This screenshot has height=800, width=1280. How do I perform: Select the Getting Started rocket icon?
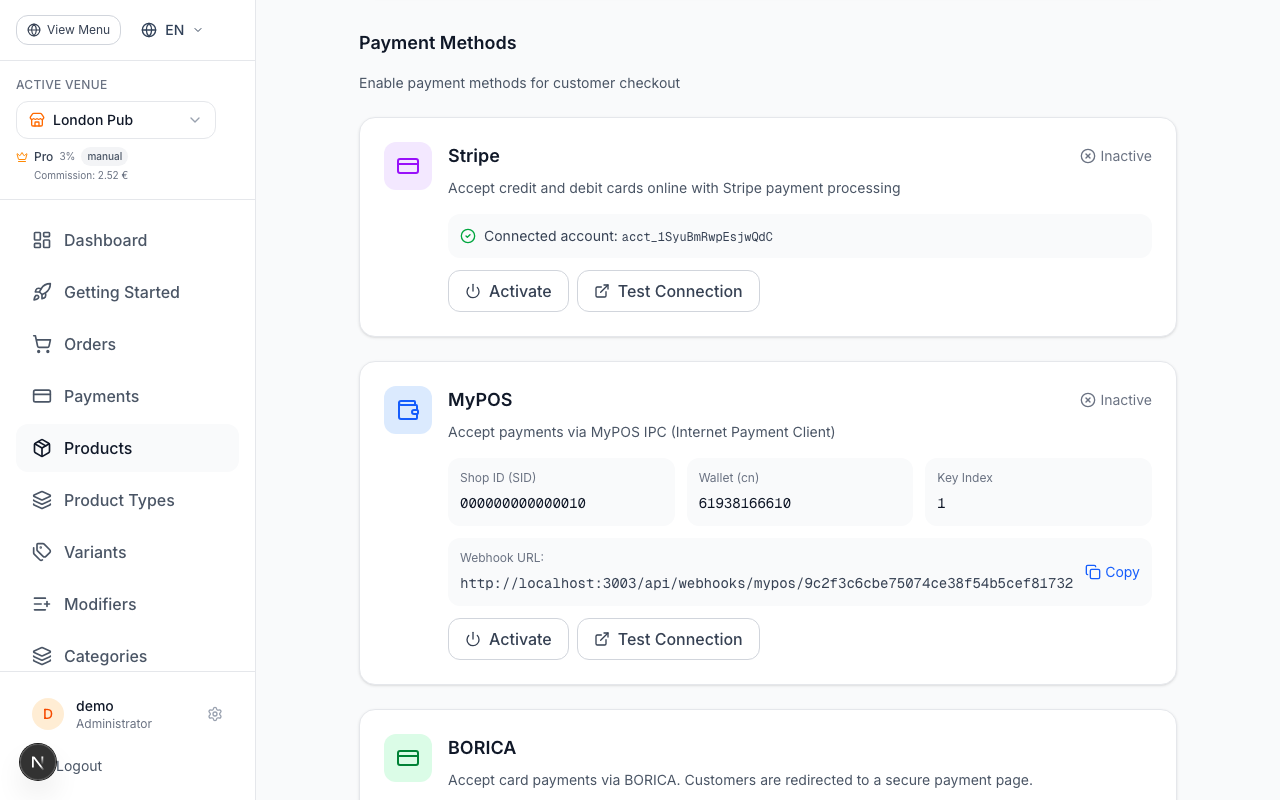coord(41,292)
